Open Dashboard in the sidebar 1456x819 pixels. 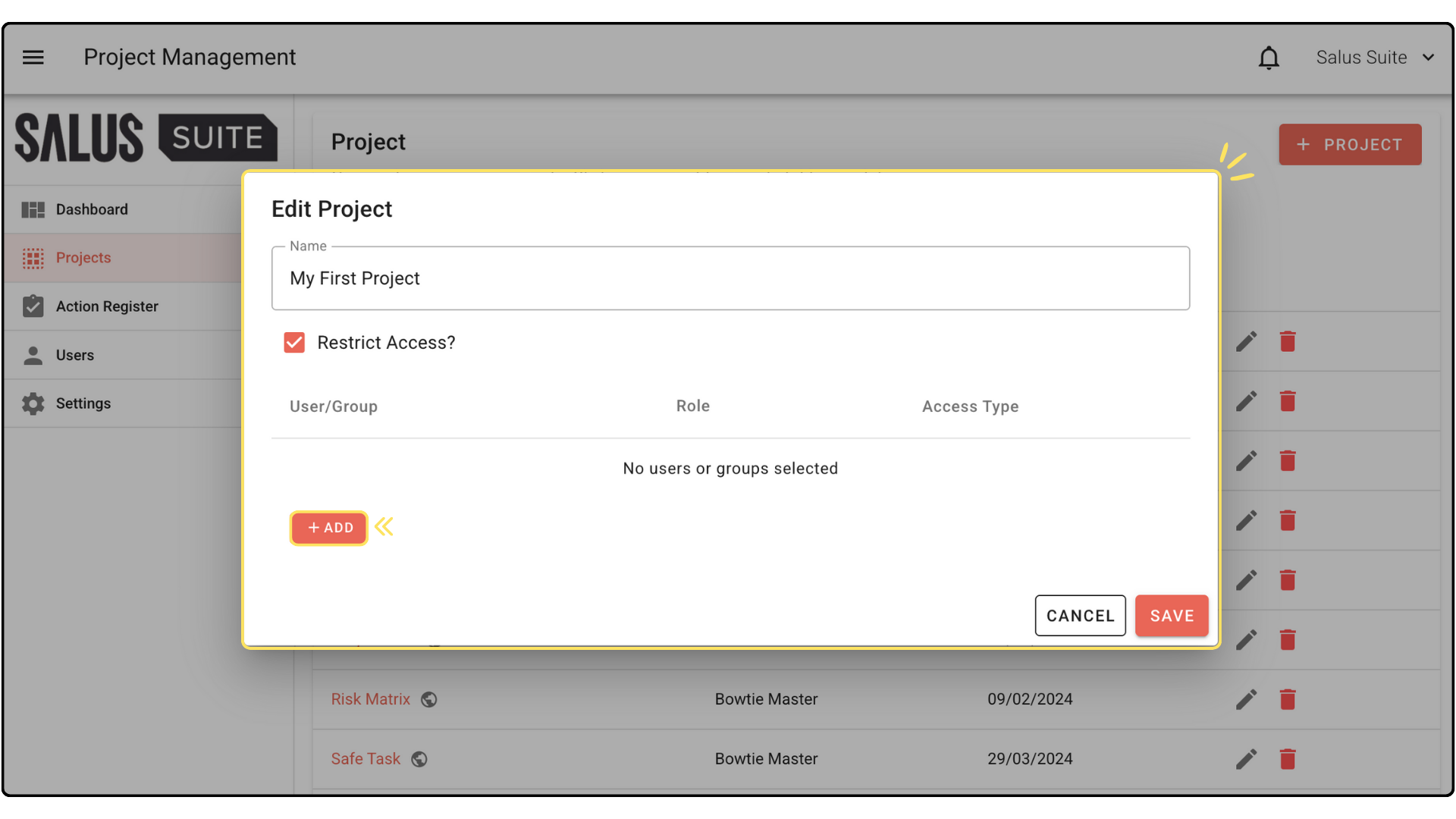[x=91, y=209]
